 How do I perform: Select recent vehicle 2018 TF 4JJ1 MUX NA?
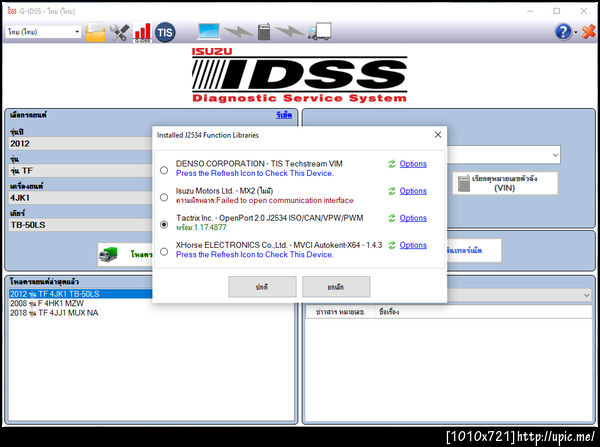(54, 313)
